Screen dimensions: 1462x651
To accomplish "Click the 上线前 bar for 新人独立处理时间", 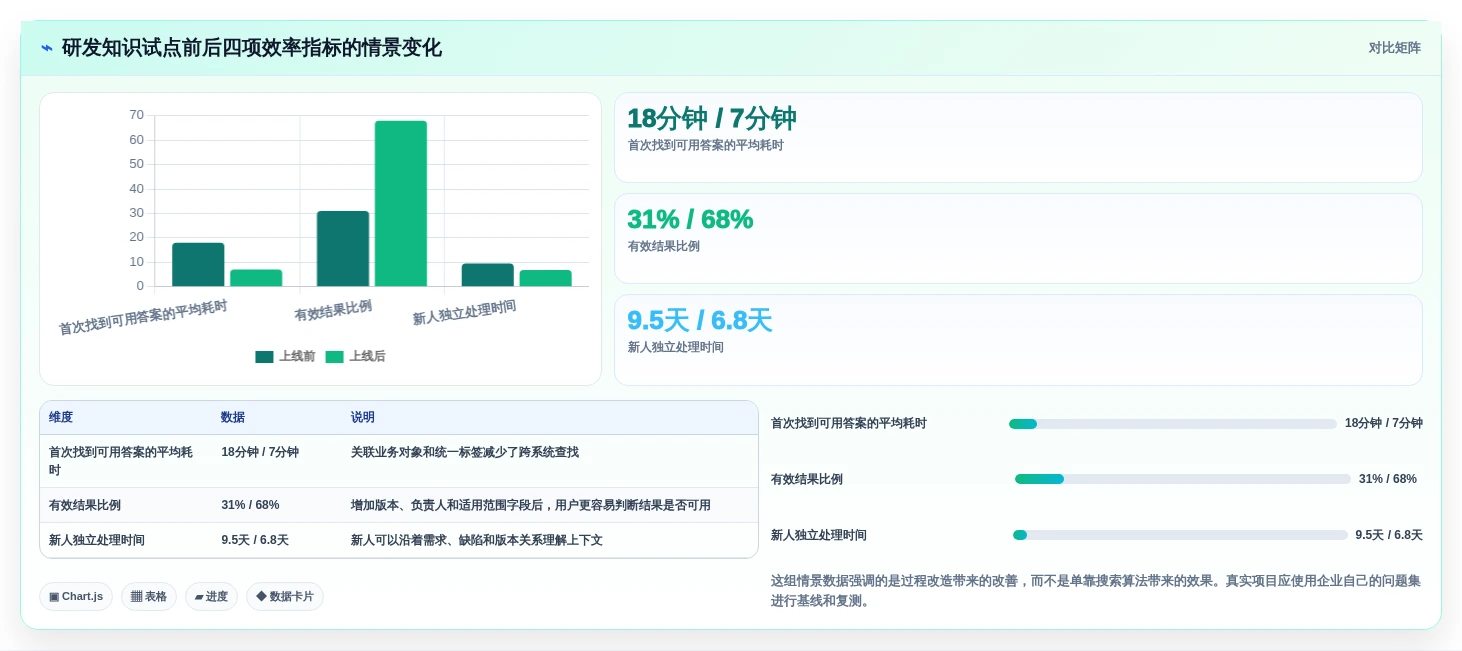I will point(488,275).
